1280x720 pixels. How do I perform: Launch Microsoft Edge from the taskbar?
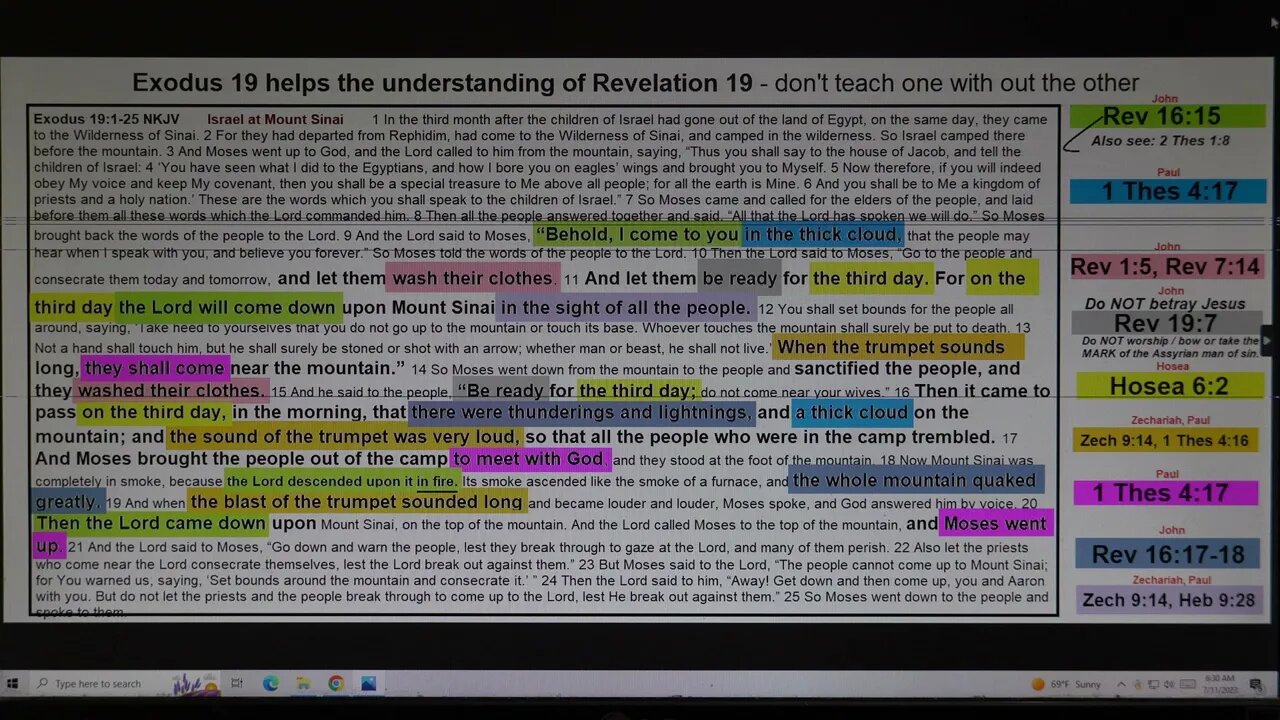click(x=270, y=684)
